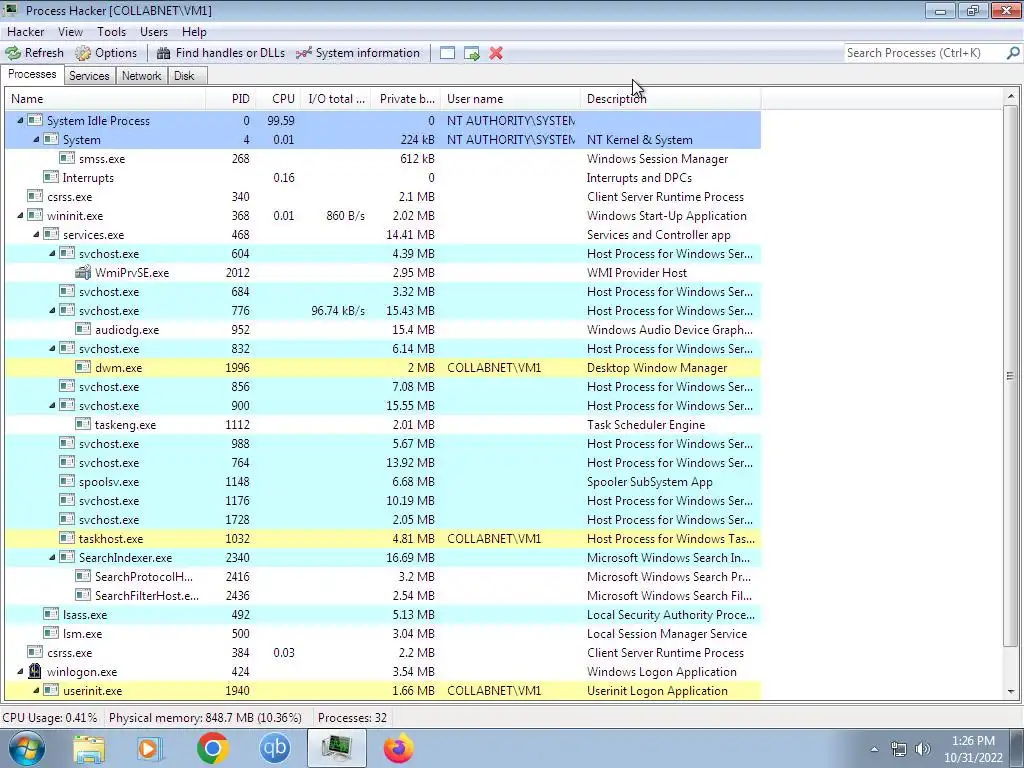Open the Tools menu

(x=111, y=31)
